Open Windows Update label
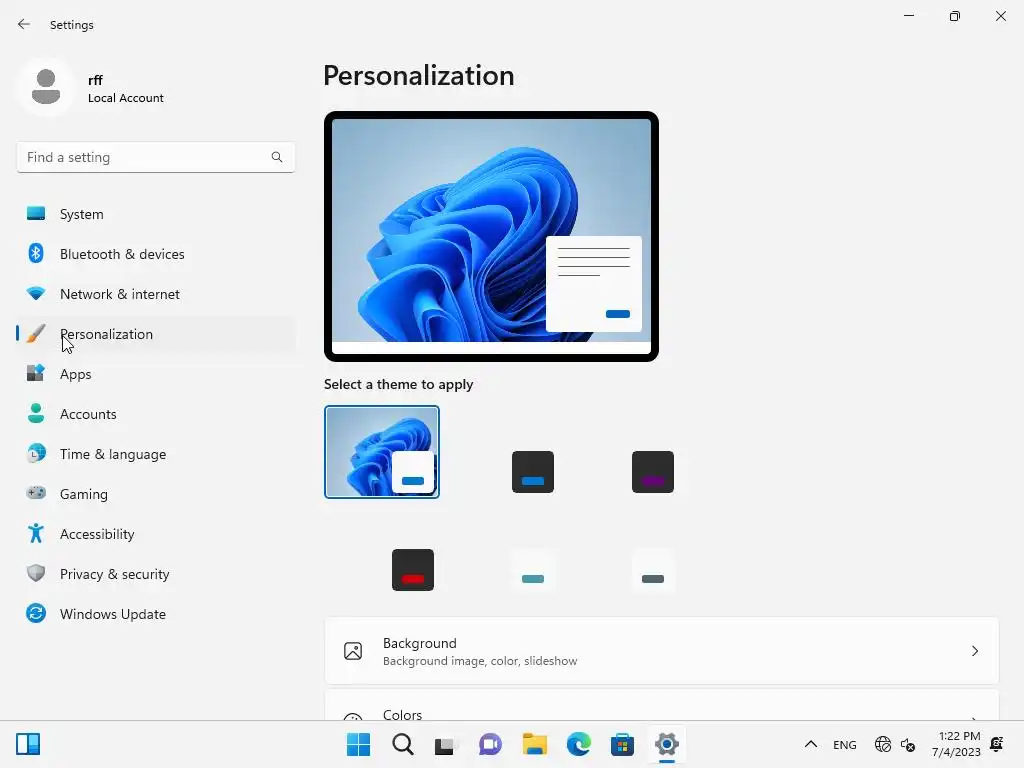 113,614
